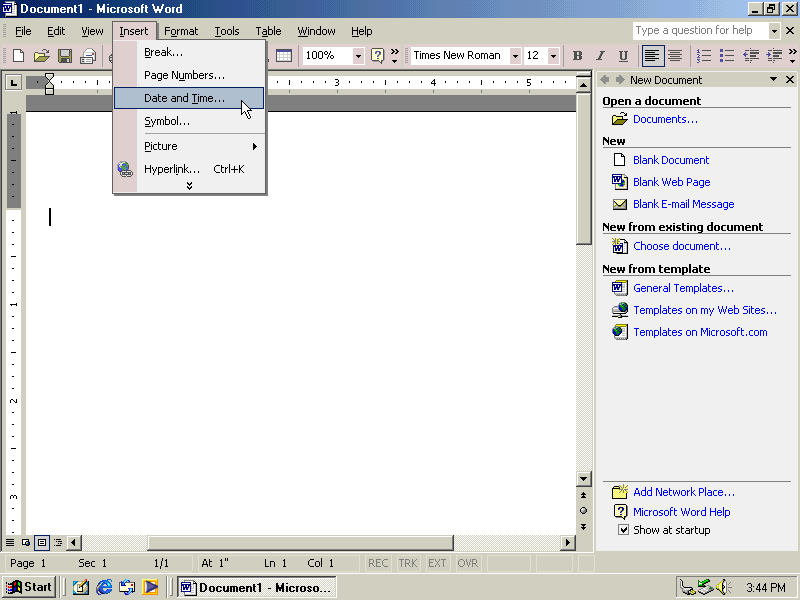Click the tab-stop selector left of the ruler
The image size is (800, 600).
[x=14, y=82]
